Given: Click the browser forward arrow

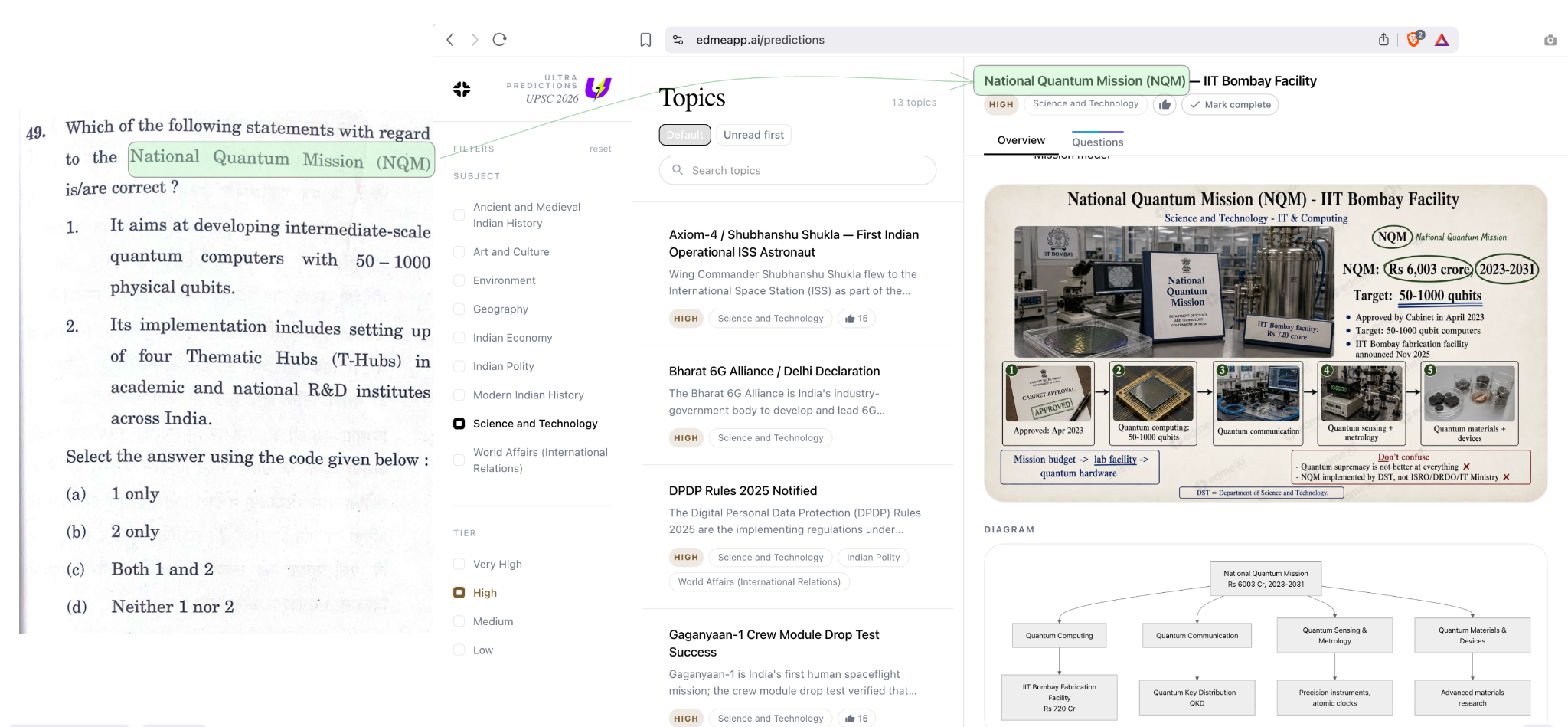Looking at the screenshot, I should (x=475, y=40).
